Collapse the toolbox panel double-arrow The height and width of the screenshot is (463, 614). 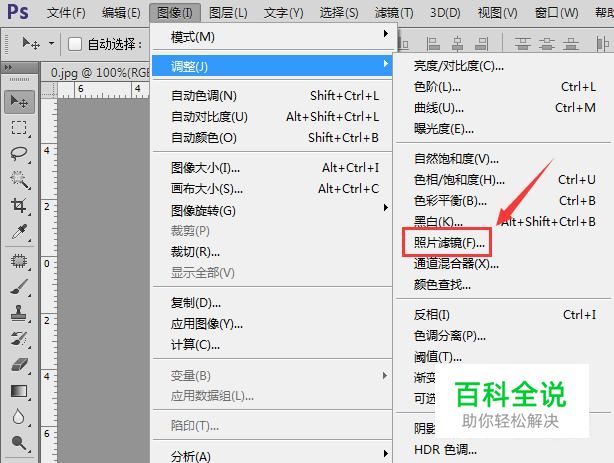(8, 67)
